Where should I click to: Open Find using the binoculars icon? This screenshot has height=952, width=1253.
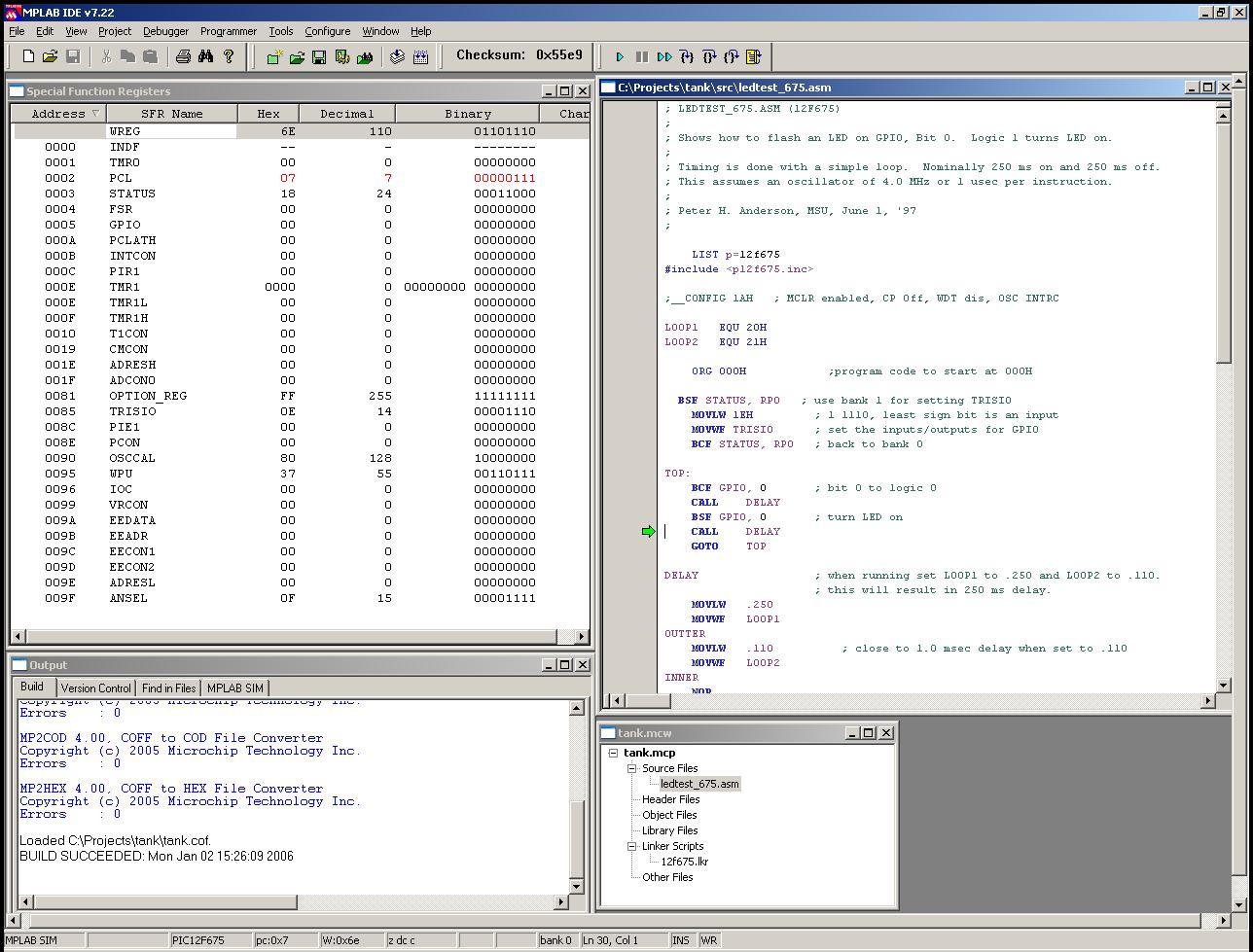point(205,56)
